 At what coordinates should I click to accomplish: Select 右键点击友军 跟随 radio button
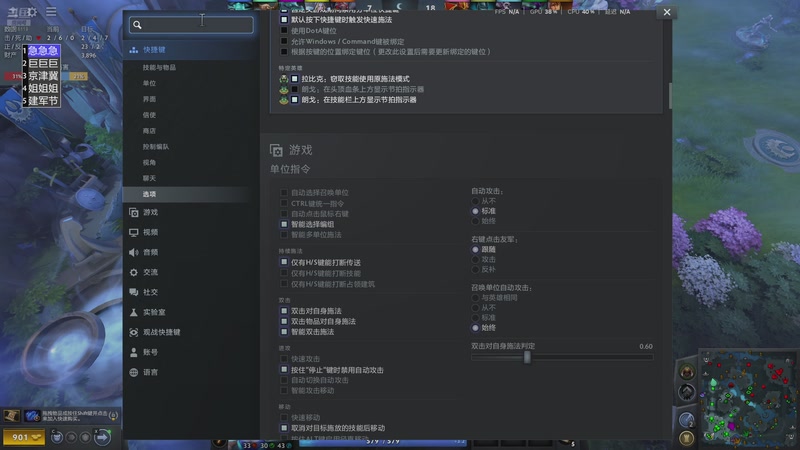click(x=476, y=249)
